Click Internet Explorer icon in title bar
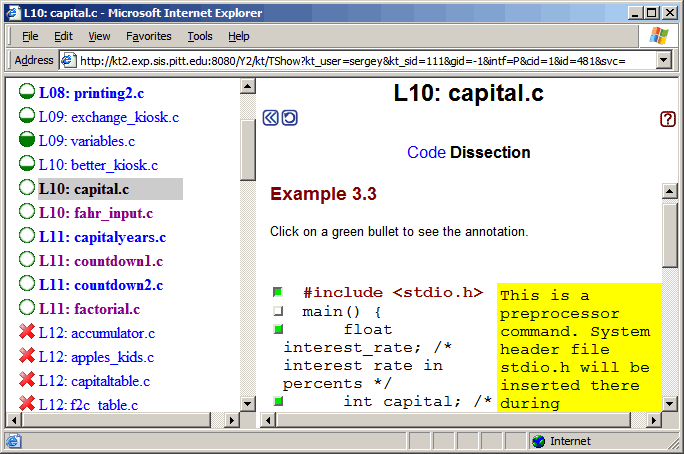This screenshot has width=684, height=454. [14, 13]
